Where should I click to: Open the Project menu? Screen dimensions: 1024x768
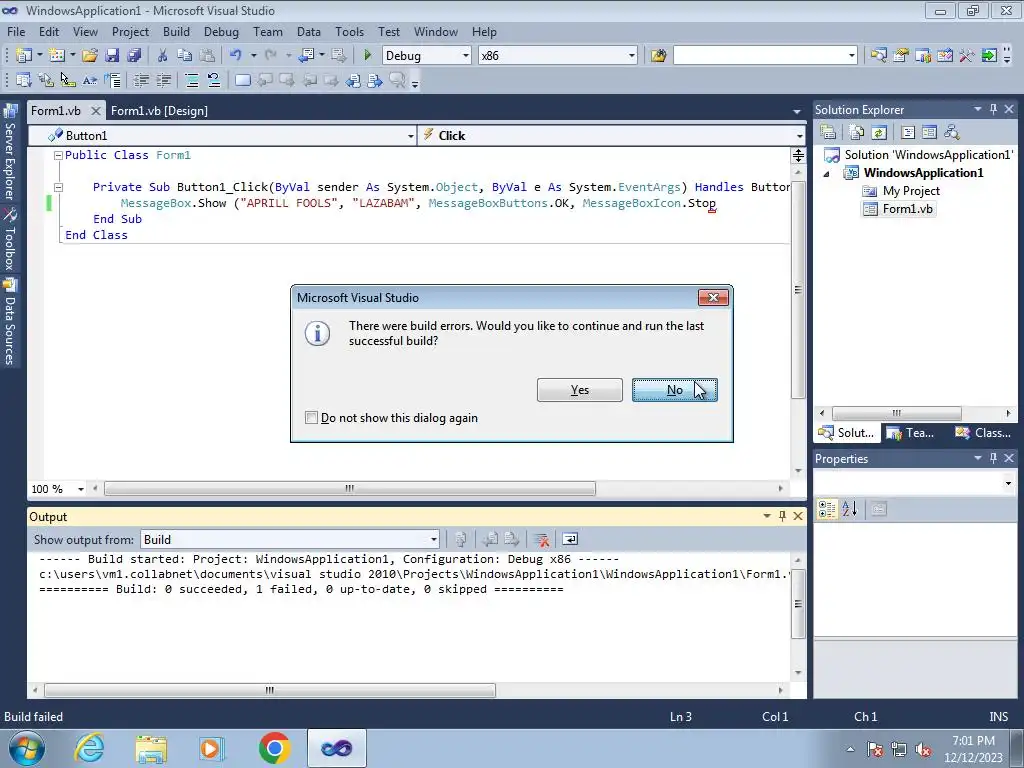pos(130,31)
